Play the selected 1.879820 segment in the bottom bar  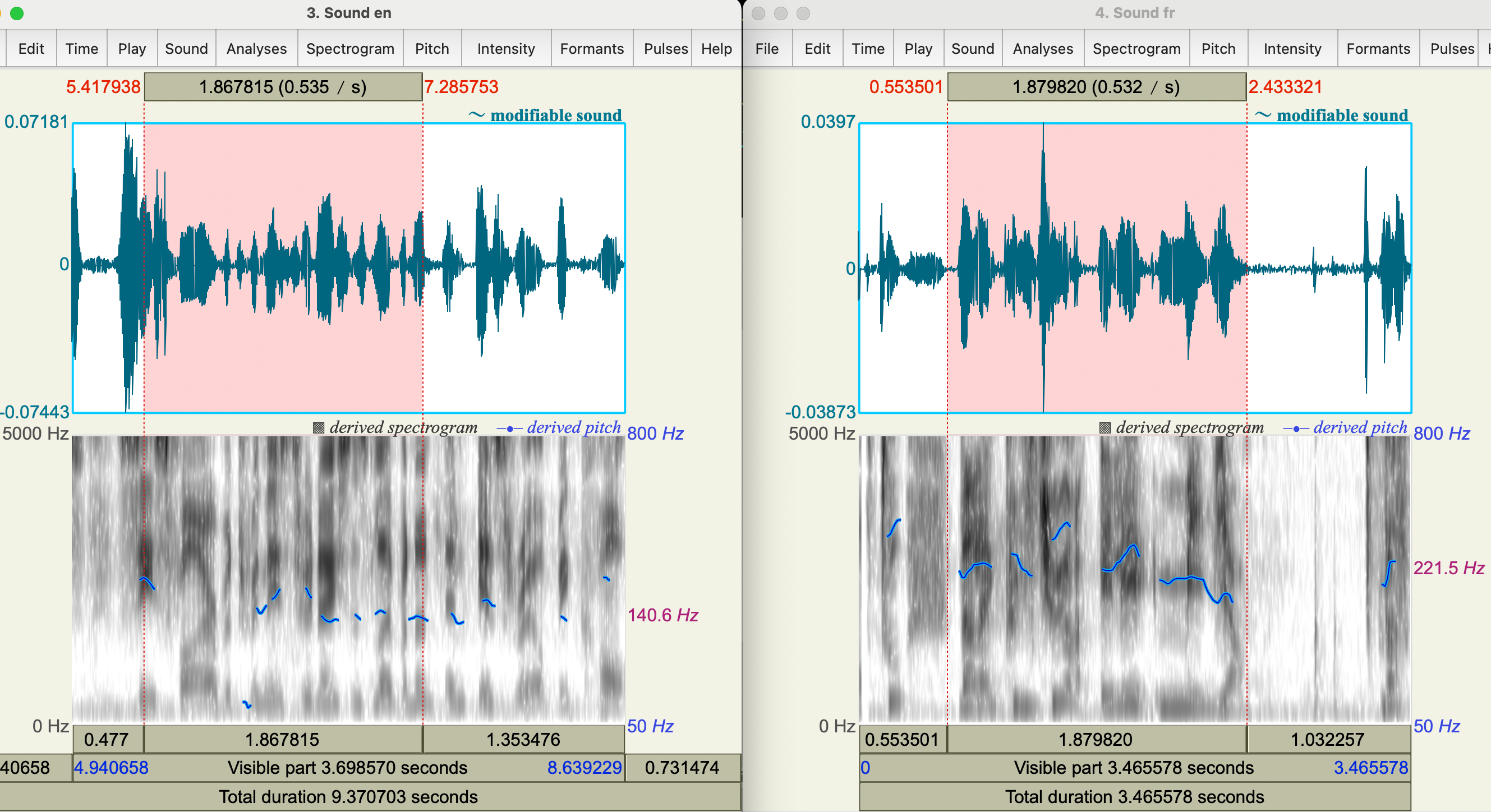coord(1097,739)
